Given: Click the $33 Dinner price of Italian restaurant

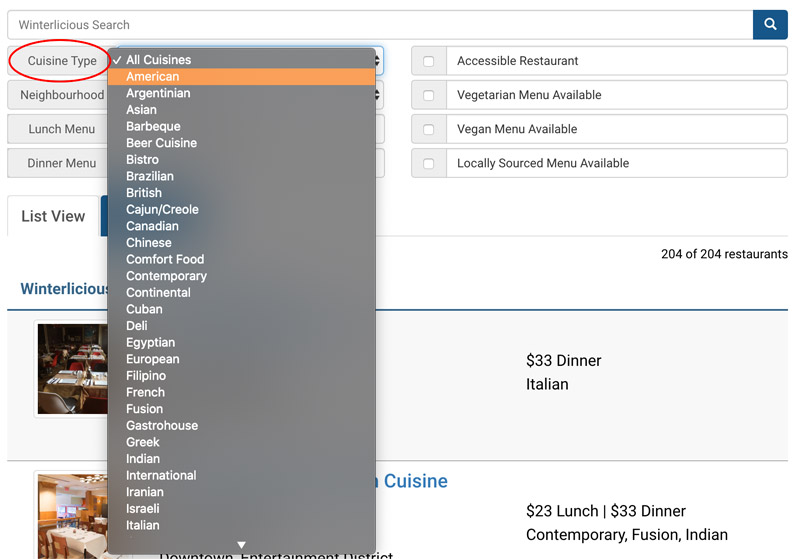Looking at the screenshot, I should [563, 361].
